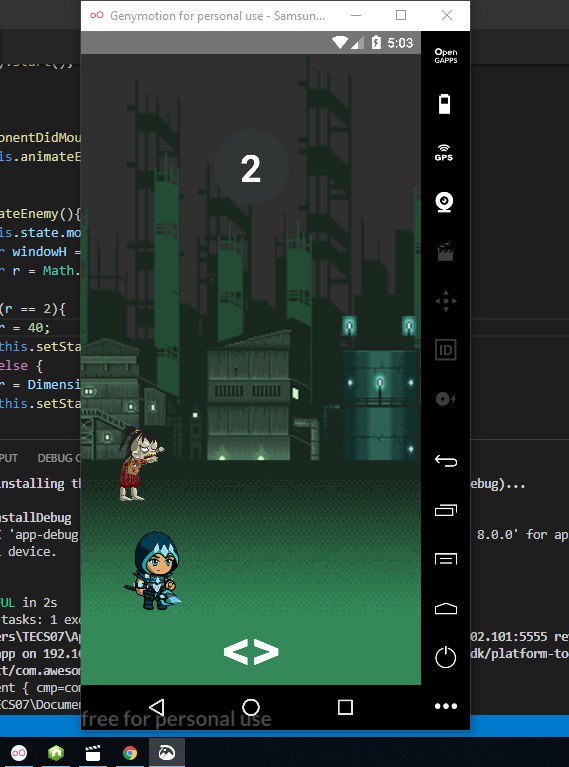Tap the Android back triangle navigation button
The image size is (569, 767).
coord(157,707)
